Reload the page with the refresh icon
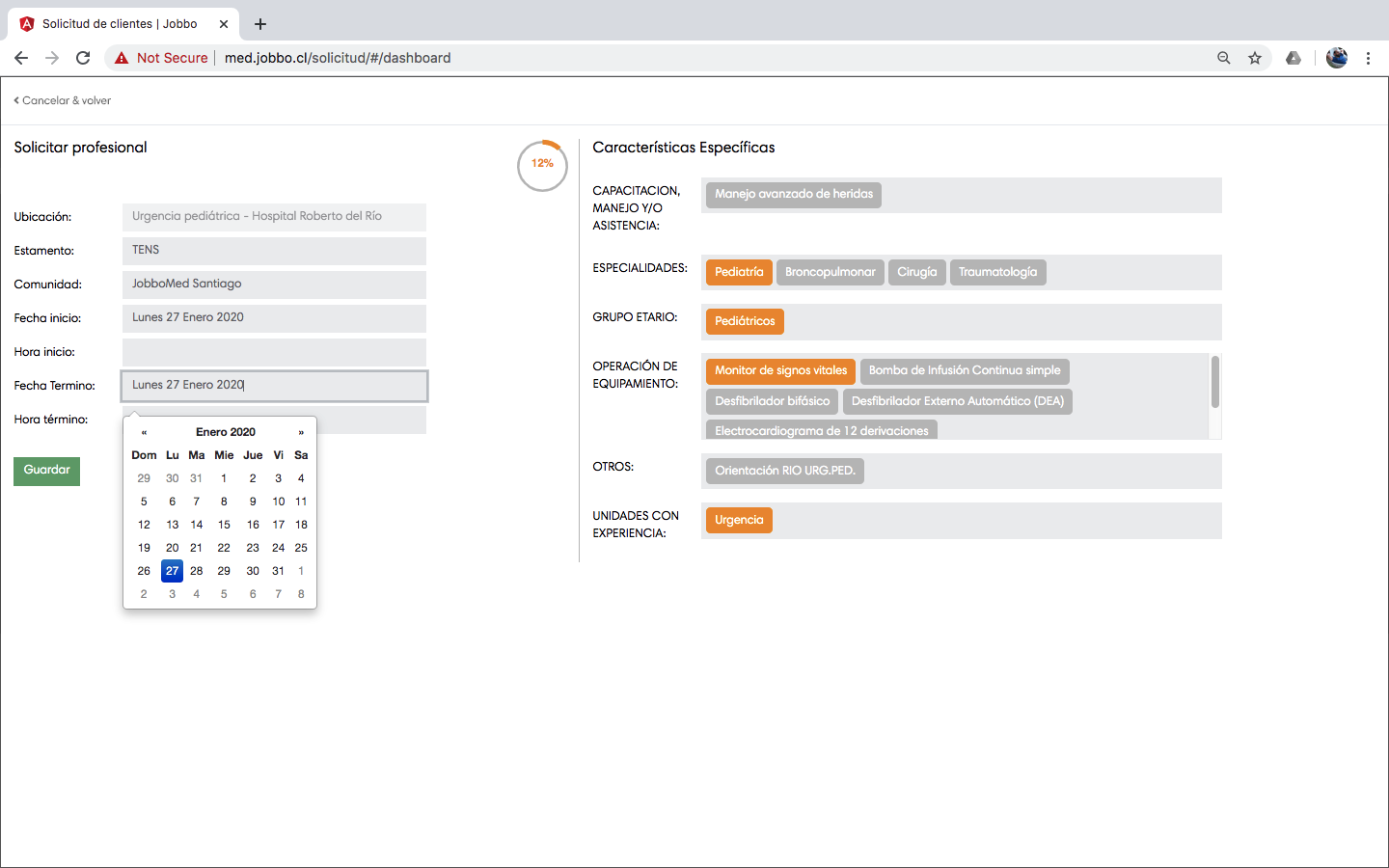 tap(83, 58)
